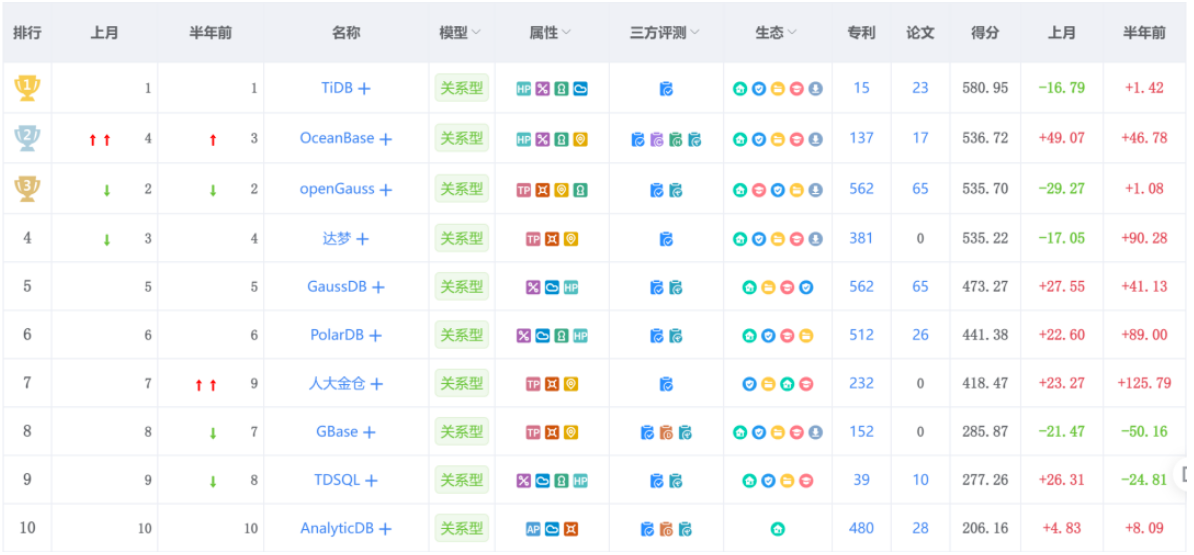Click the blue shield ecosystem icon in OceanBase row
The width and height of the screenshot is (1194, 555).
758,139
